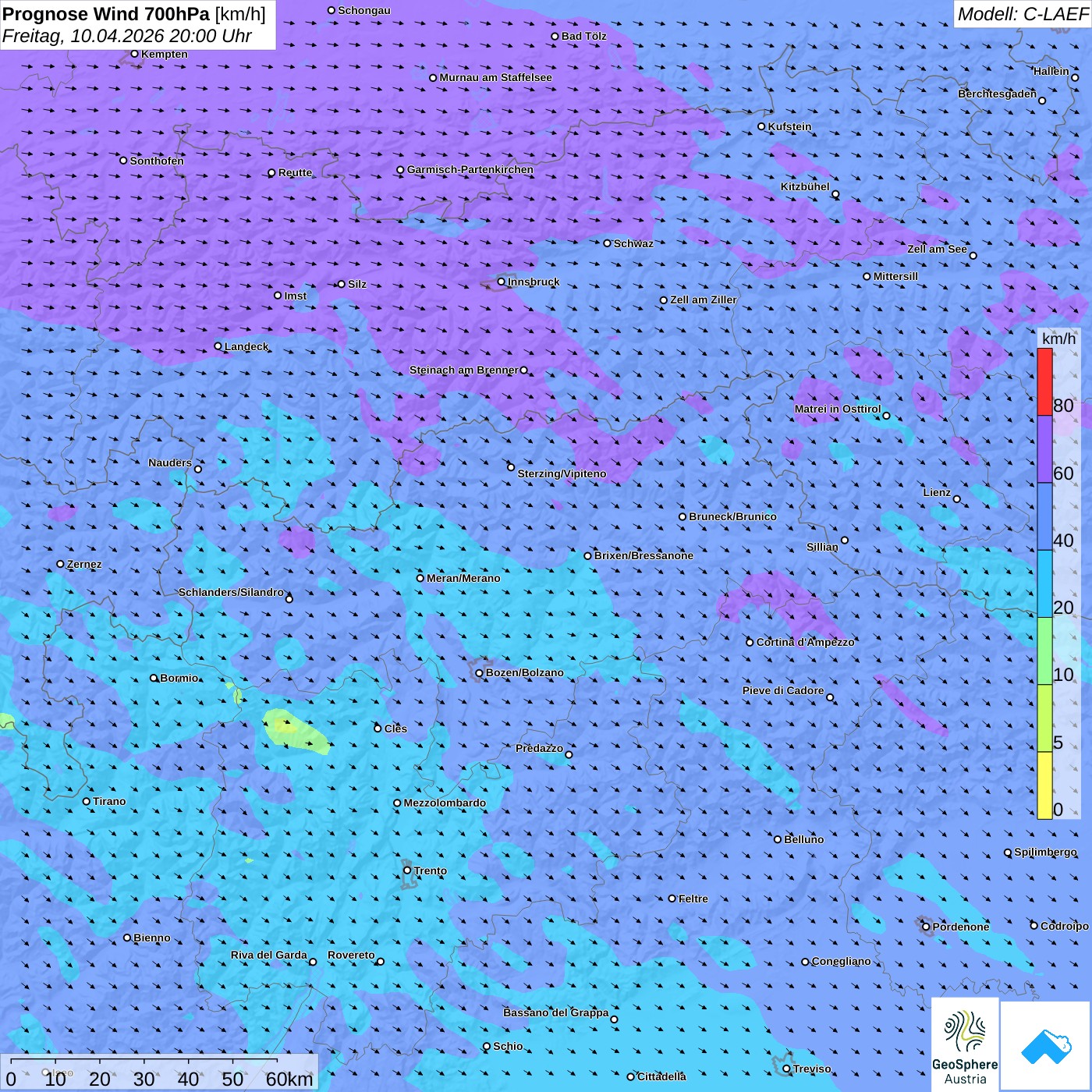Click the blue legend segment between 40 and 60
Screen dimensions: 1092x1092
1044,517
